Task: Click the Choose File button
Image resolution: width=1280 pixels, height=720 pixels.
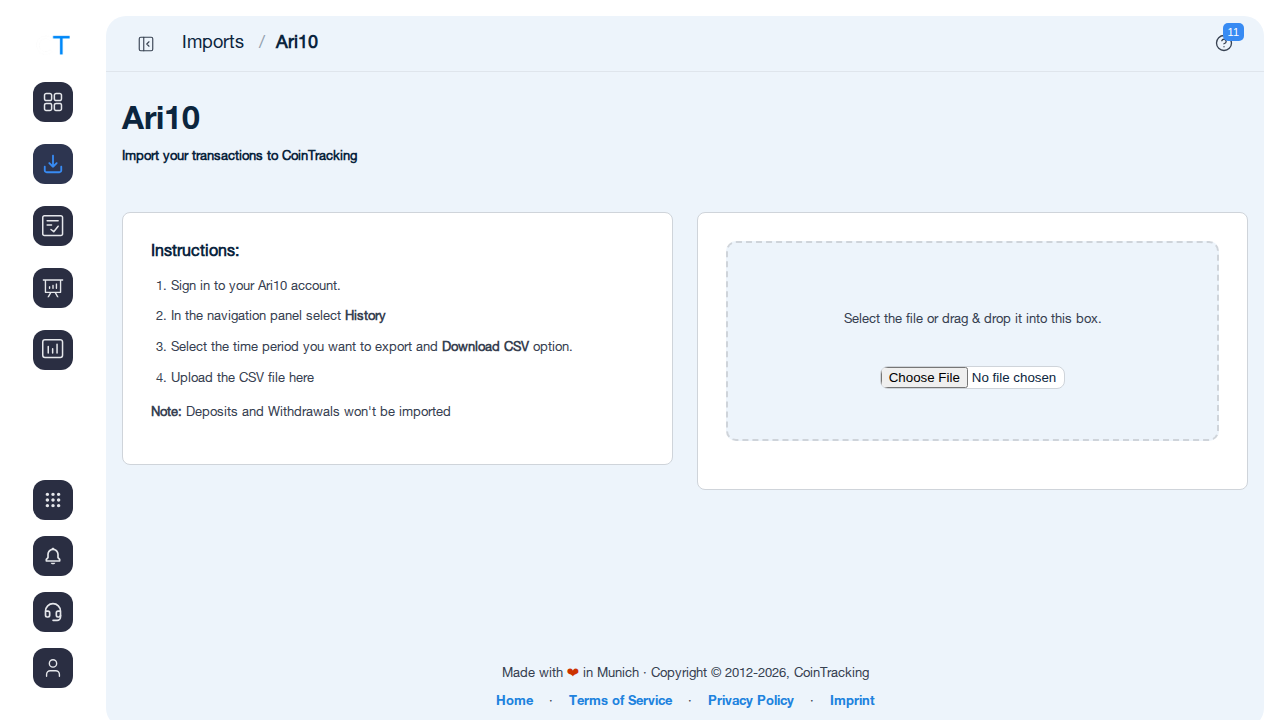Action: point(924,377)
